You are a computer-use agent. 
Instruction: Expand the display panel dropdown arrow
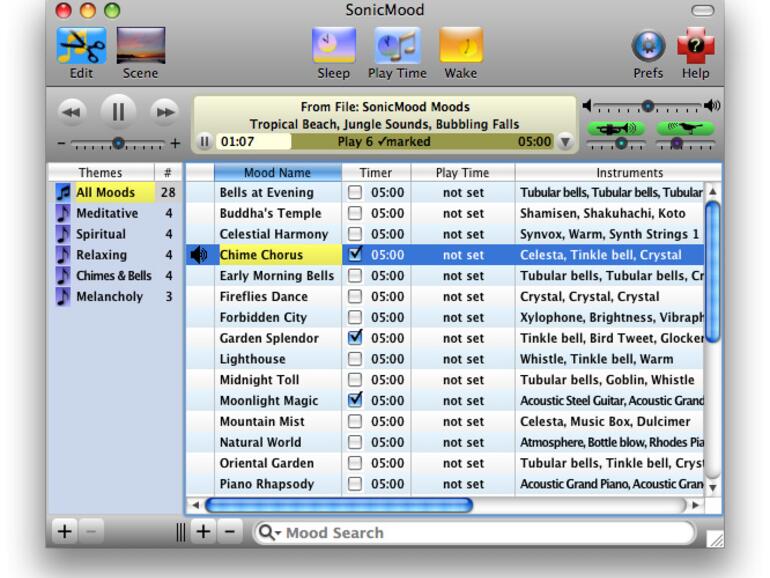[x=566, y=142]
